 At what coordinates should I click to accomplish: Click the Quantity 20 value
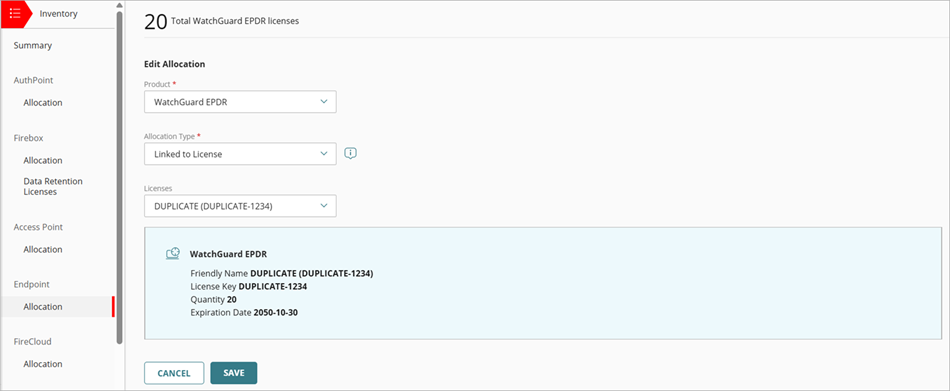click(231, 300)
